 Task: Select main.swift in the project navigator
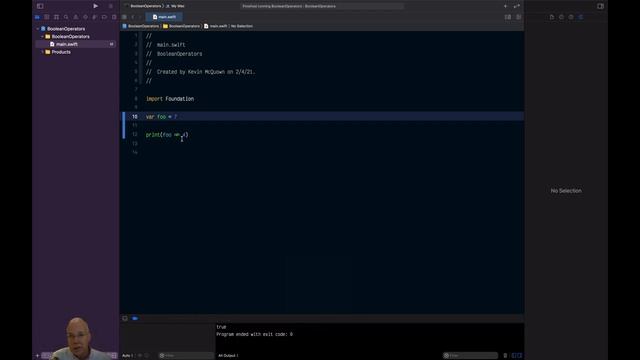[x=76, y=44]
